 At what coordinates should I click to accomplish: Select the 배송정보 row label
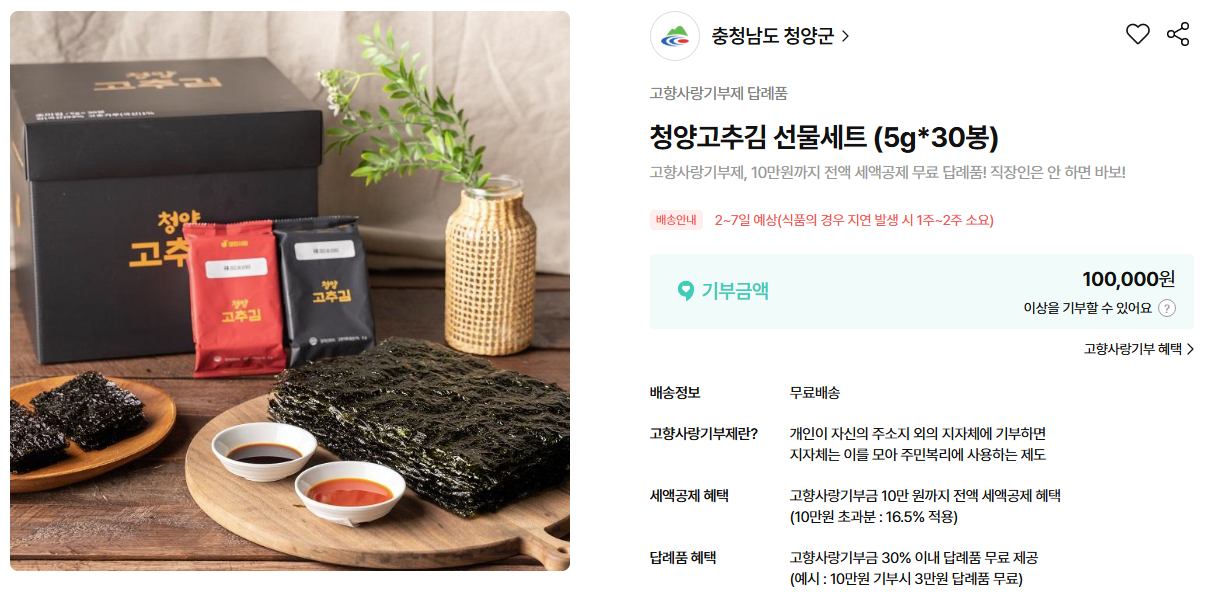coord(675,393)
